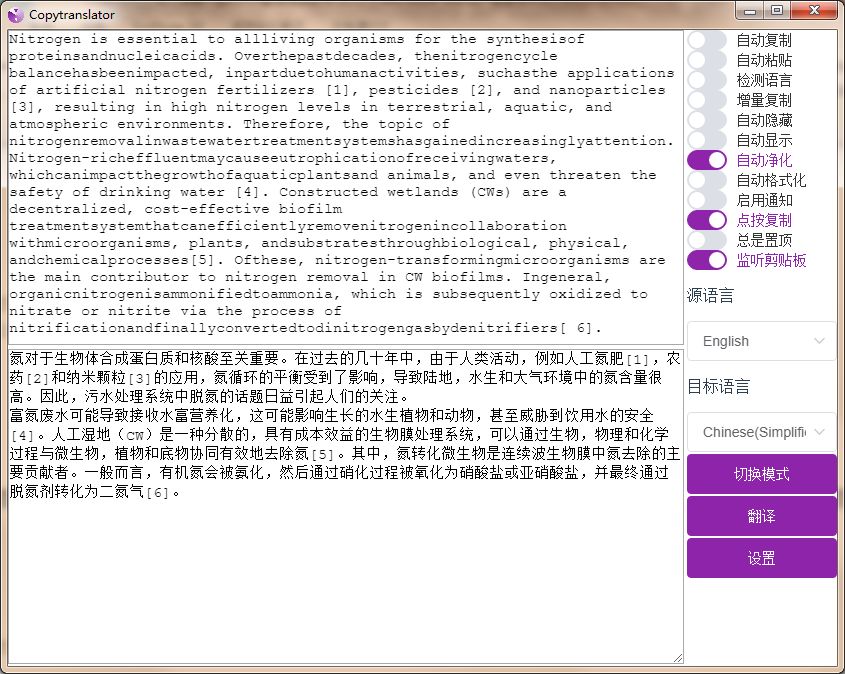Enable the 自动复制 switch
Screen dimensions: 845x674
pyautogui.click(x=706, y=40)
